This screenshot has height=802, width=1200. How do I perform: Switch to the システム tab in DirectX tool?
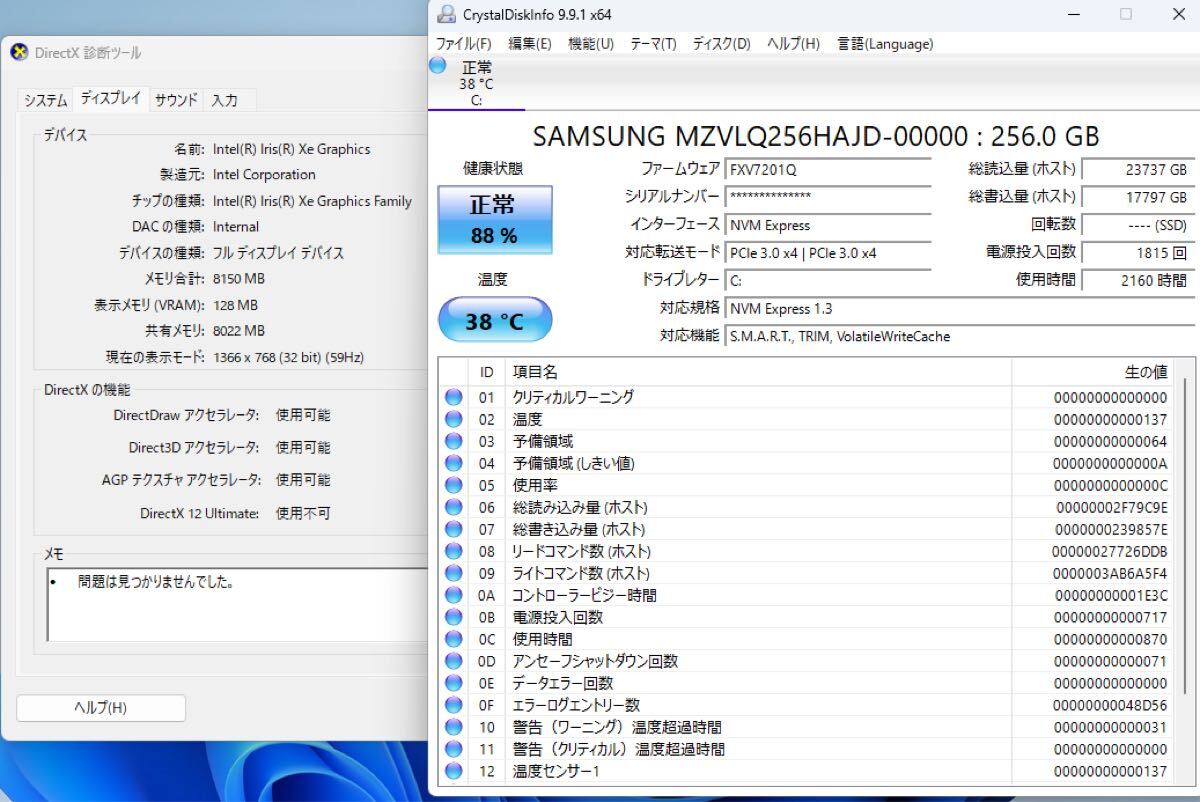click(46, 100)
